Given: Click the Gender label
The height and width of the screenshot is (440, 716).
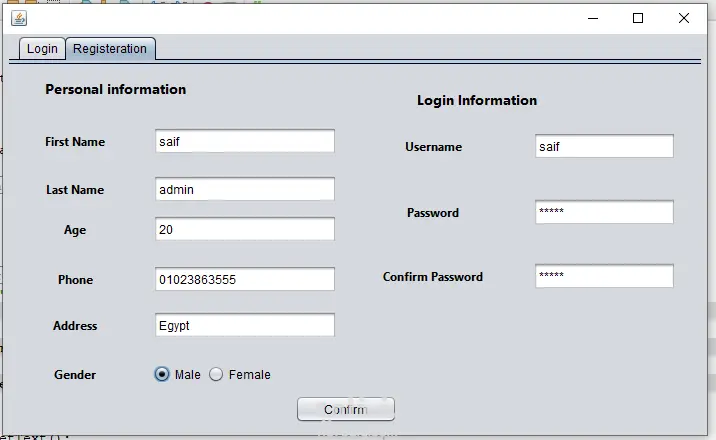Looking at the screenshot, I should point(75,375).
